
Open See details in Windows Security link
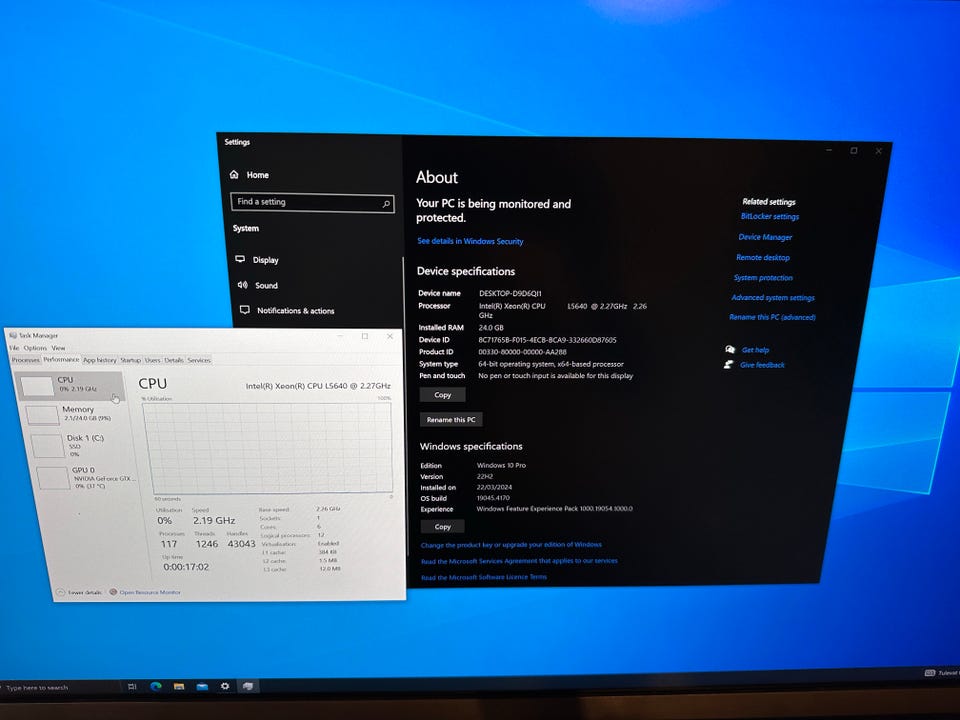click(x=470, y=241)
